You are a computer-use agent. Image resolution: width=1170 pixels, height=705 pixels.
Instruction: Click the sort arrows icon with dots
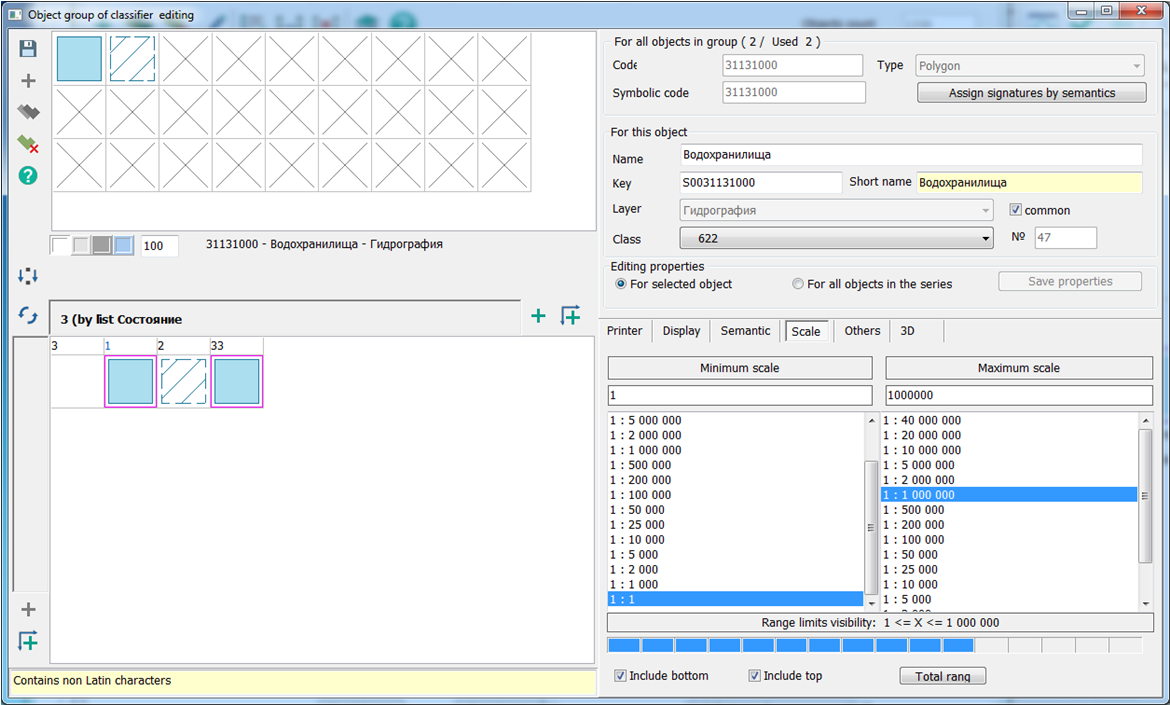pyautogui.click(x=28, y=276)
